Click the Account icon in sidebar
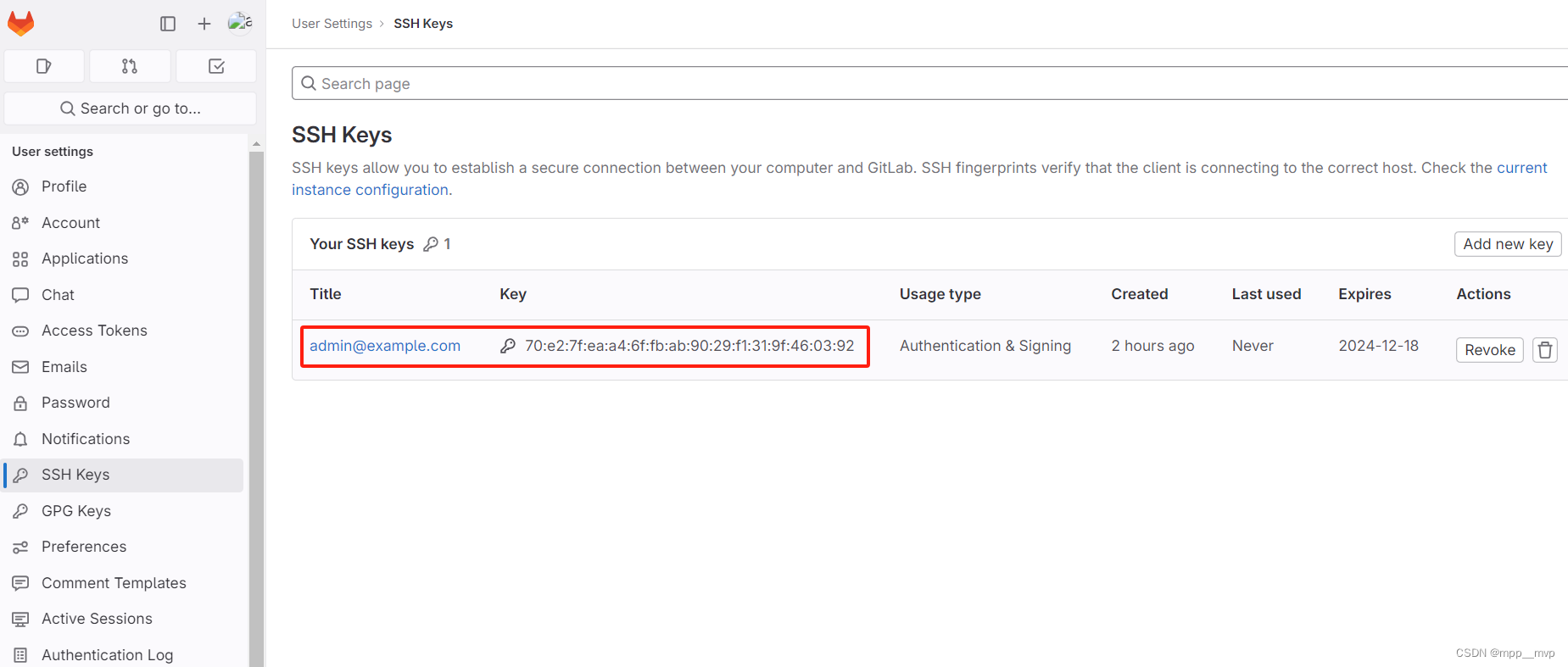The image size is (1568, 667). click(20, 223)
